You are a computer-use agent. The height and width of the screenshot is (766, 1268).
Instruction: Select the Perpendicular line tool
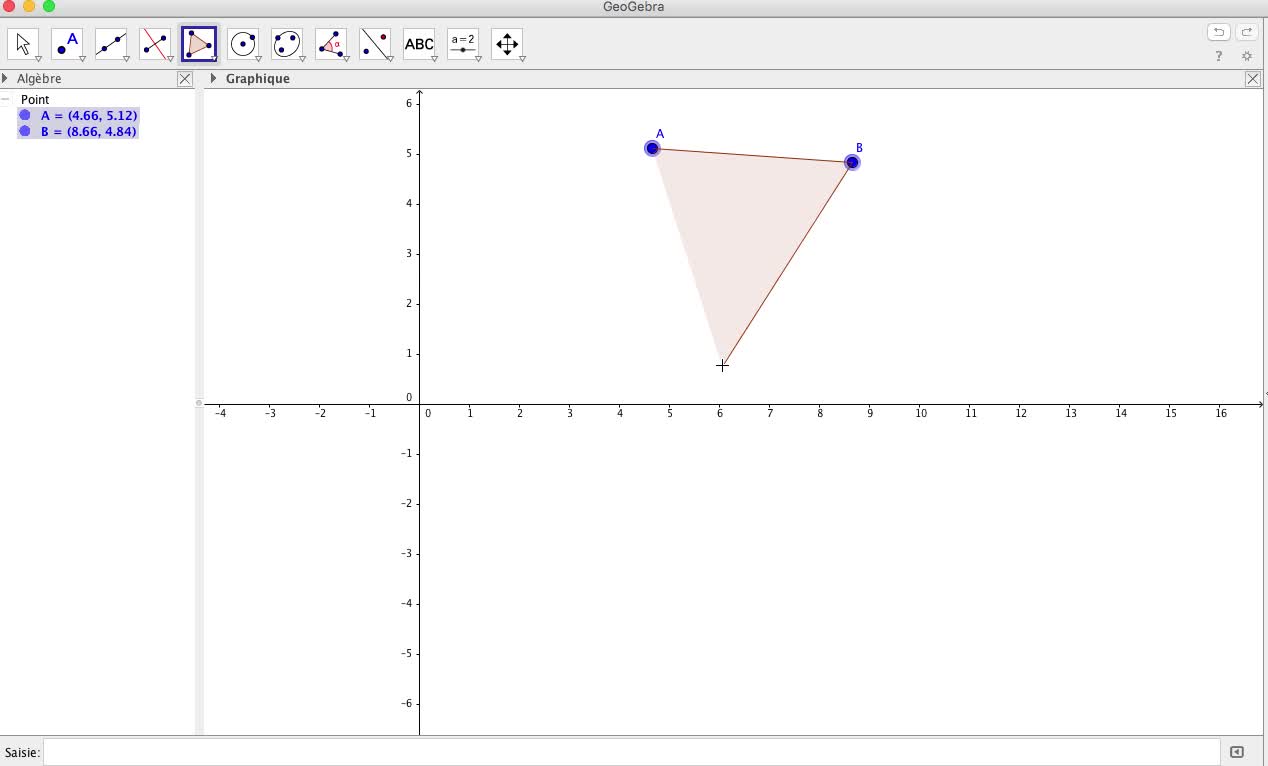[155, 44]
